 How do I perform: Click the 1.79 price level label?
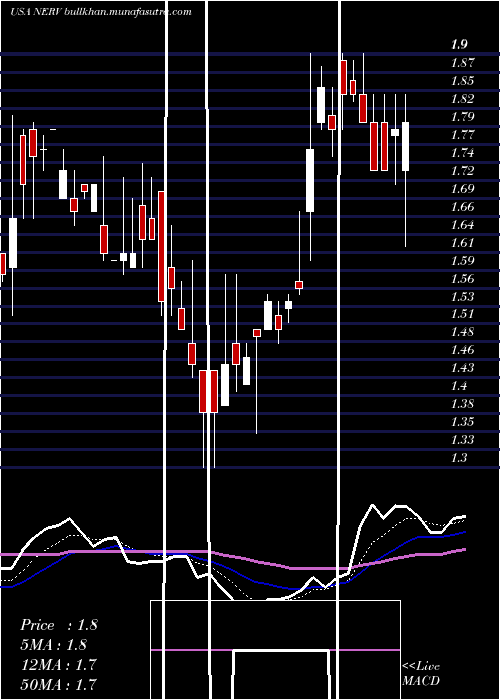point(462,117)
